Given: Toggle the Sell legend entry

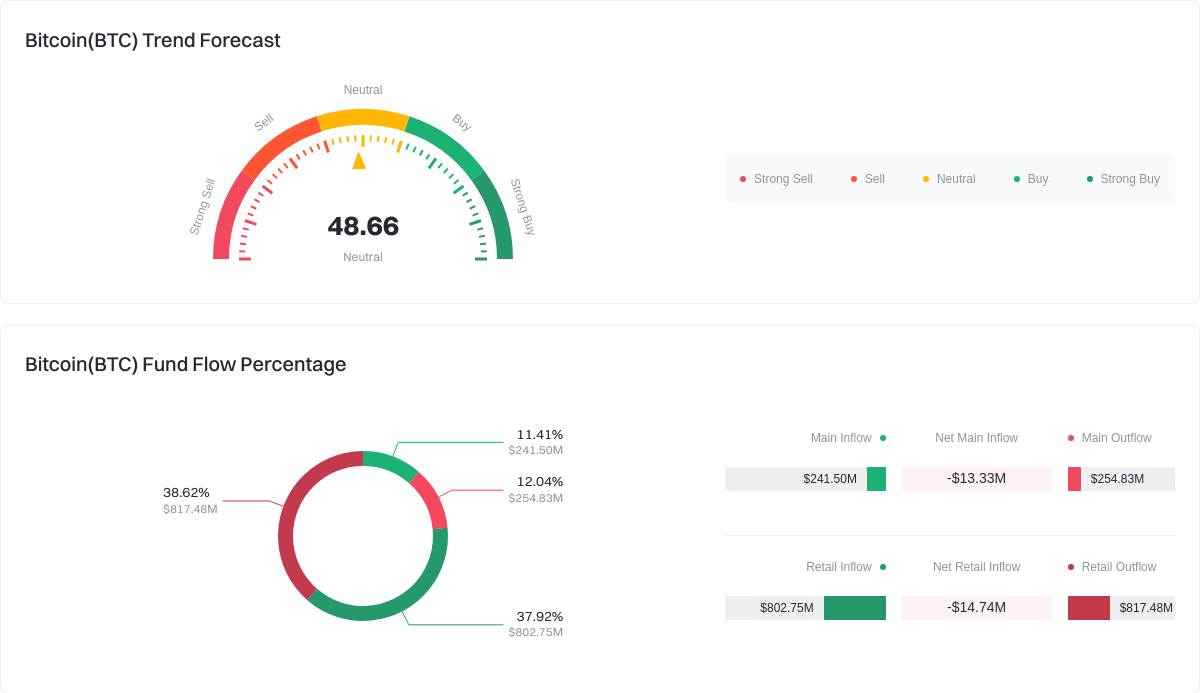Looking at the screenshot, I should (x=868, y=179).
